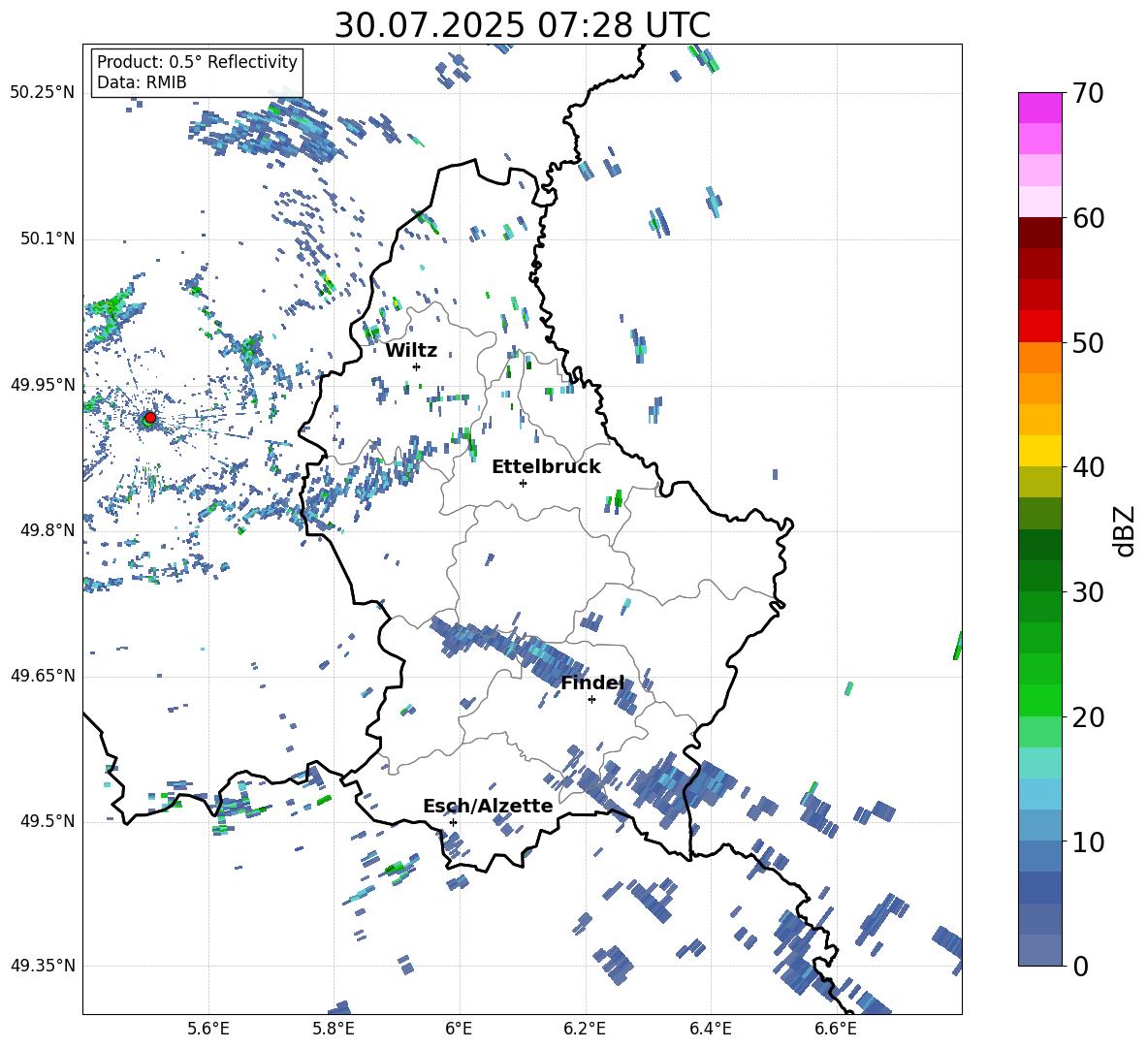The height and width of the screenshot is (1048, 1148).
Task: Click the 6.4°E longitude label
Action: point(710,1029)
